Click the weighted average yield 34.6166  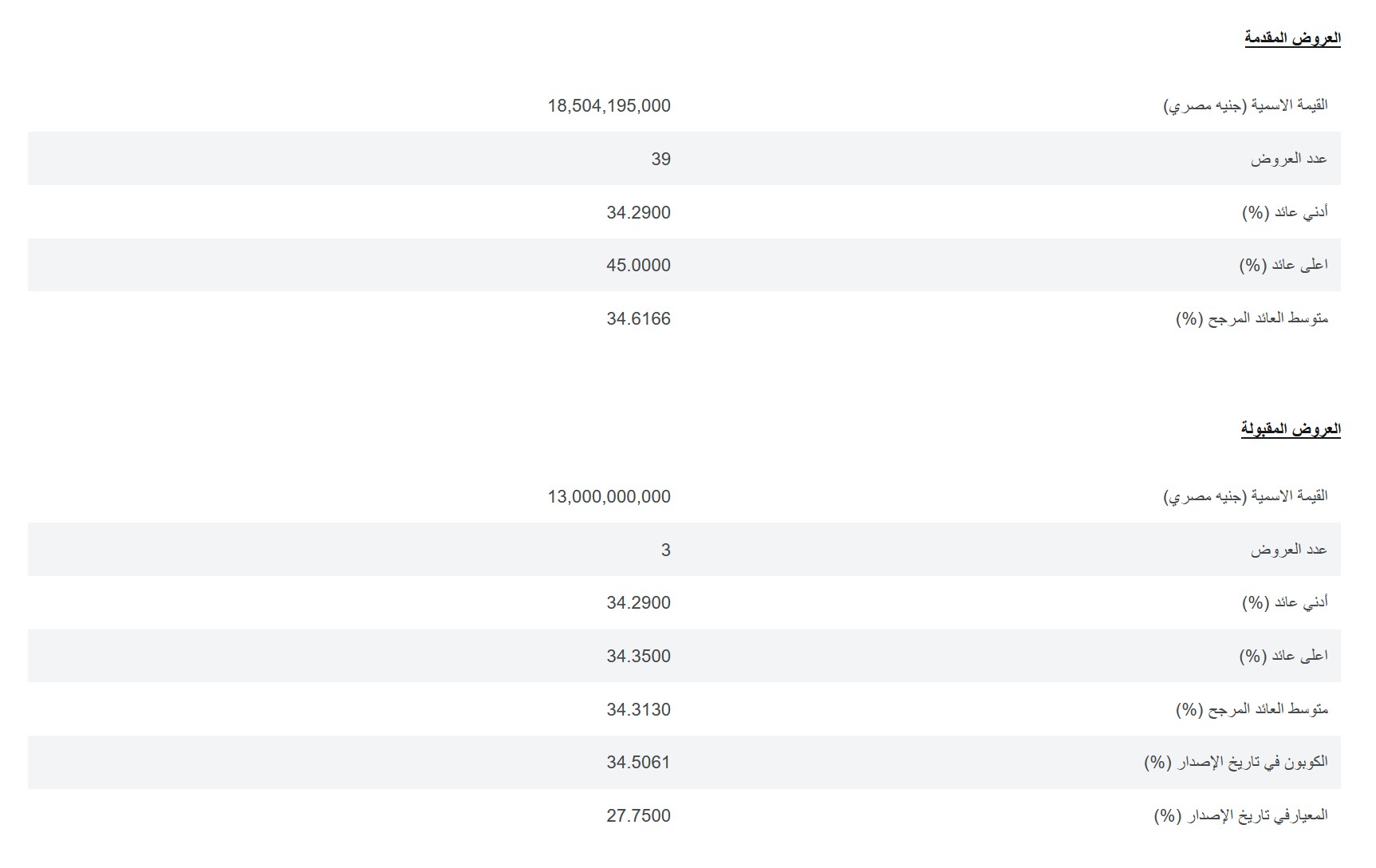[638, 319]
